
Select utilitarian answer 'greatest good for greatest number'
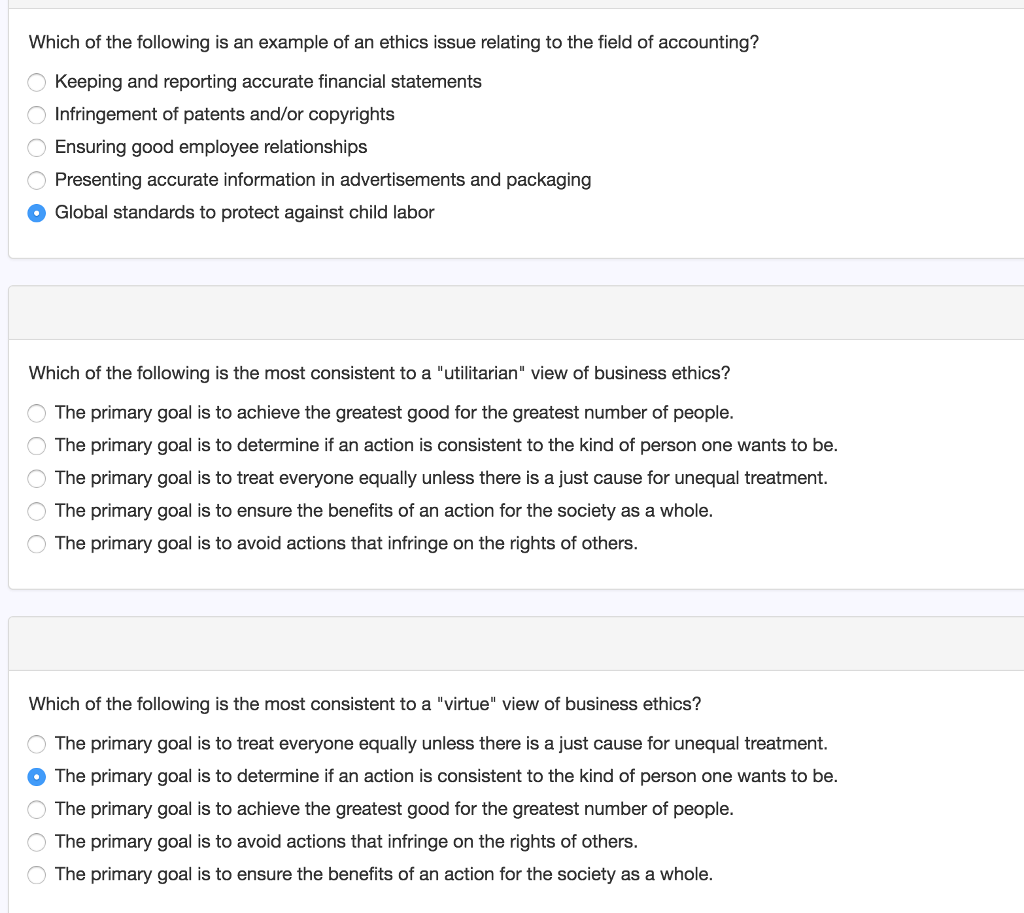(x=37, y=413)
